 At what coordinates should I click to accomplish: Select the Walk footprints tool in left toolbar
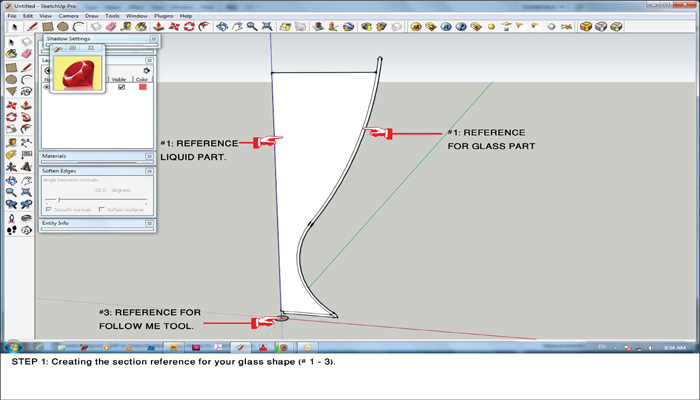pos(11,230)
